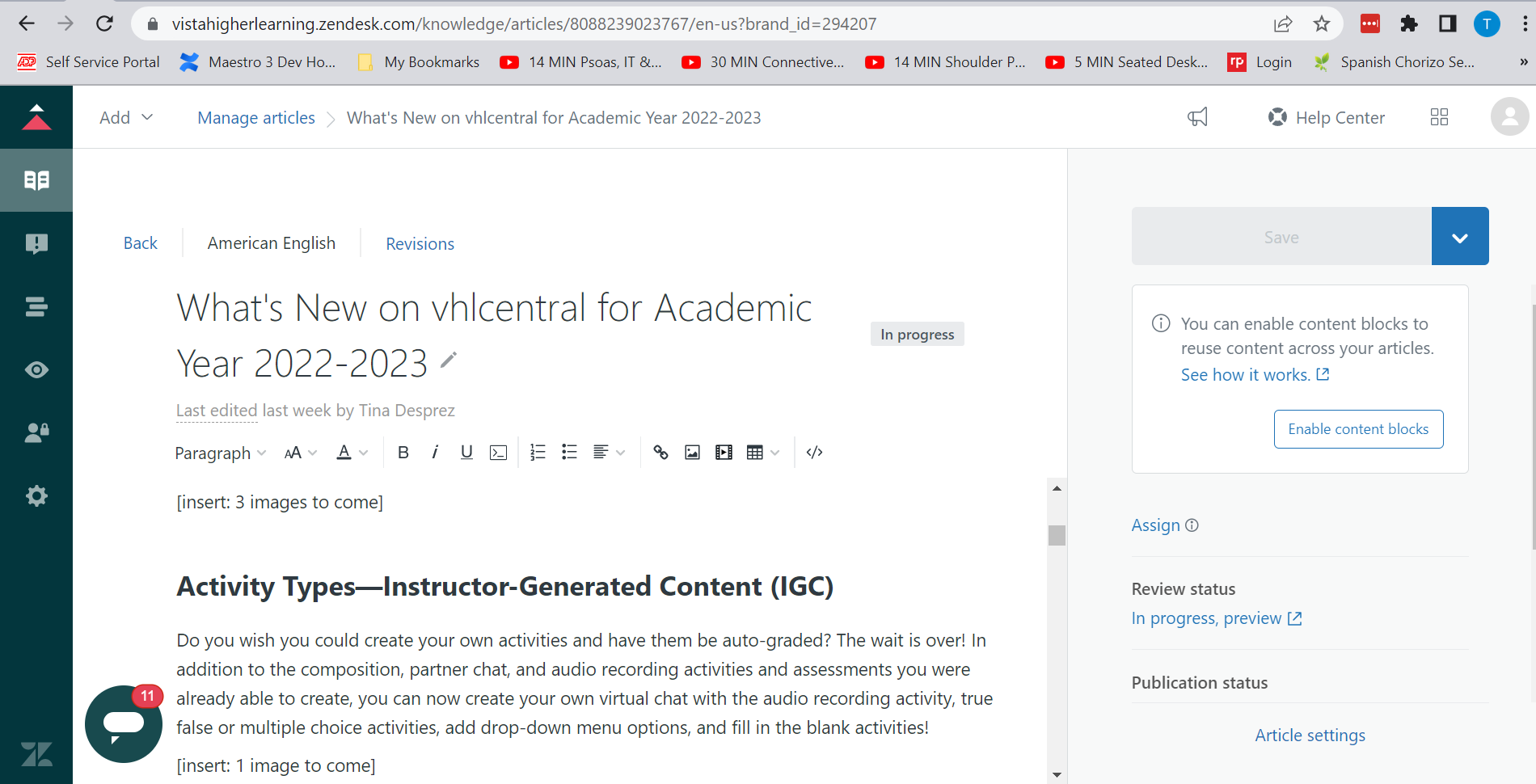Image resolution: width=1536 pixels, height=784 pixels.
Task: Open the announcements megaphone icon
Action: pyautogui.click(x=1197, y=117)
